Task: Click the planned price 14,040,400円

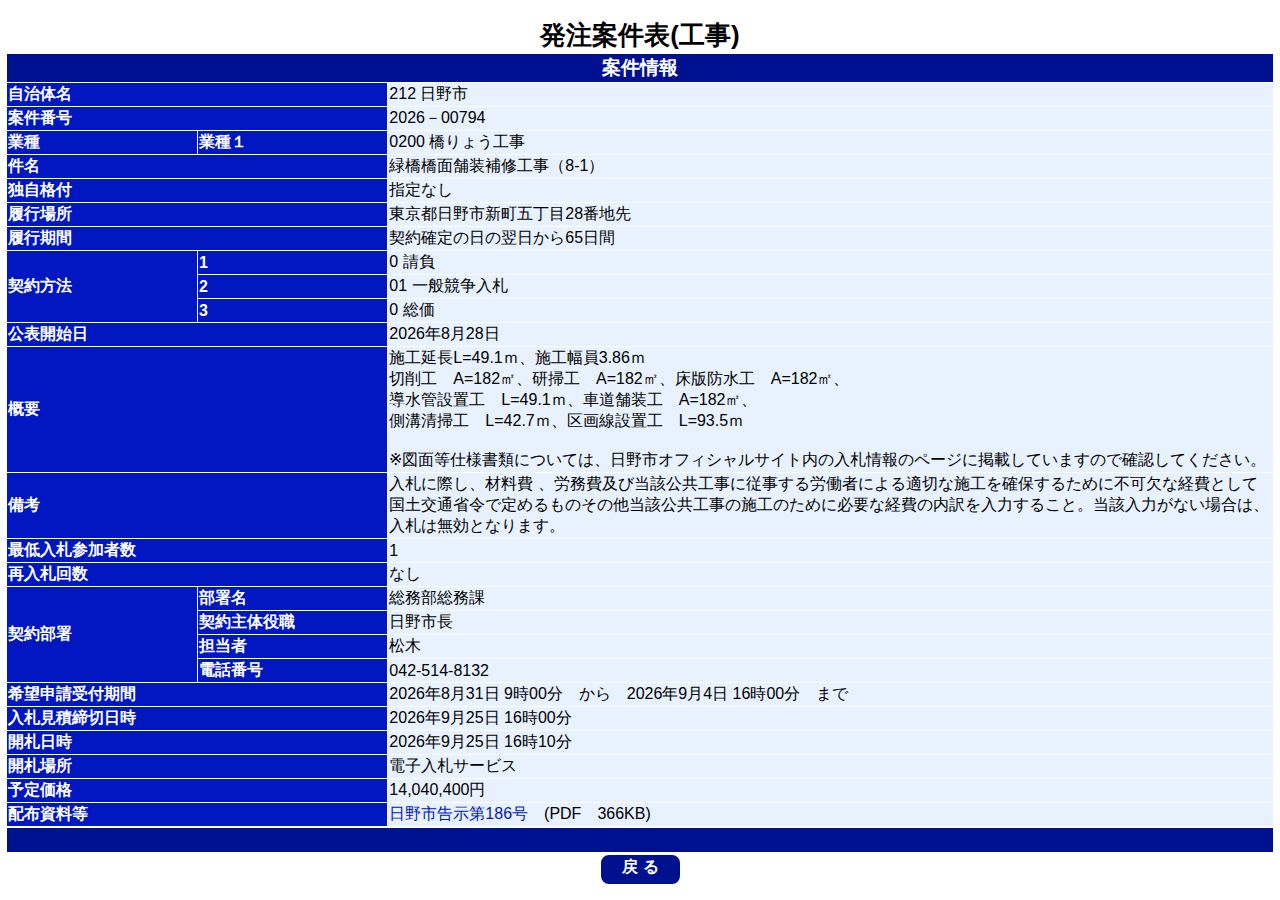Action: pos(437,790)
